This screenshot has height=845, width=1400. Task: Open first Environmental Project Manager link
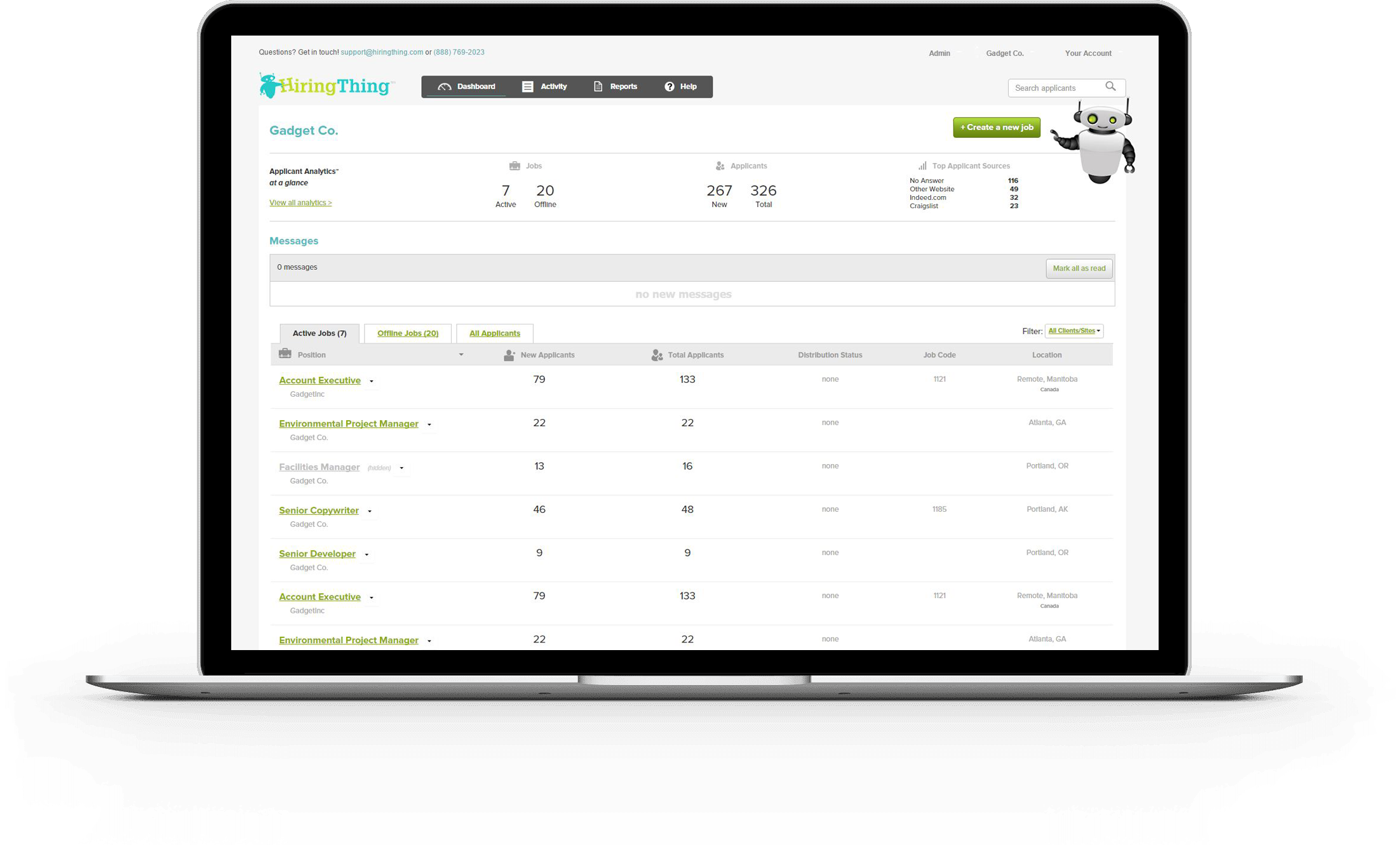point(349,423)
